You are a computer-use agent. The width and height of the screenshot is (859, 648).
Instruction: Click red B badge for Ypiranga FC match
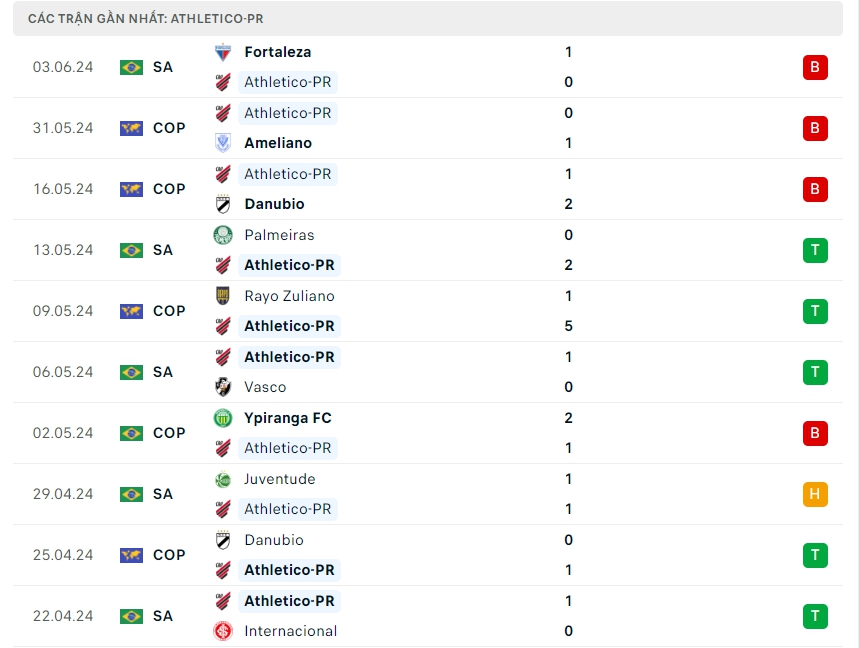click(815, 433)
